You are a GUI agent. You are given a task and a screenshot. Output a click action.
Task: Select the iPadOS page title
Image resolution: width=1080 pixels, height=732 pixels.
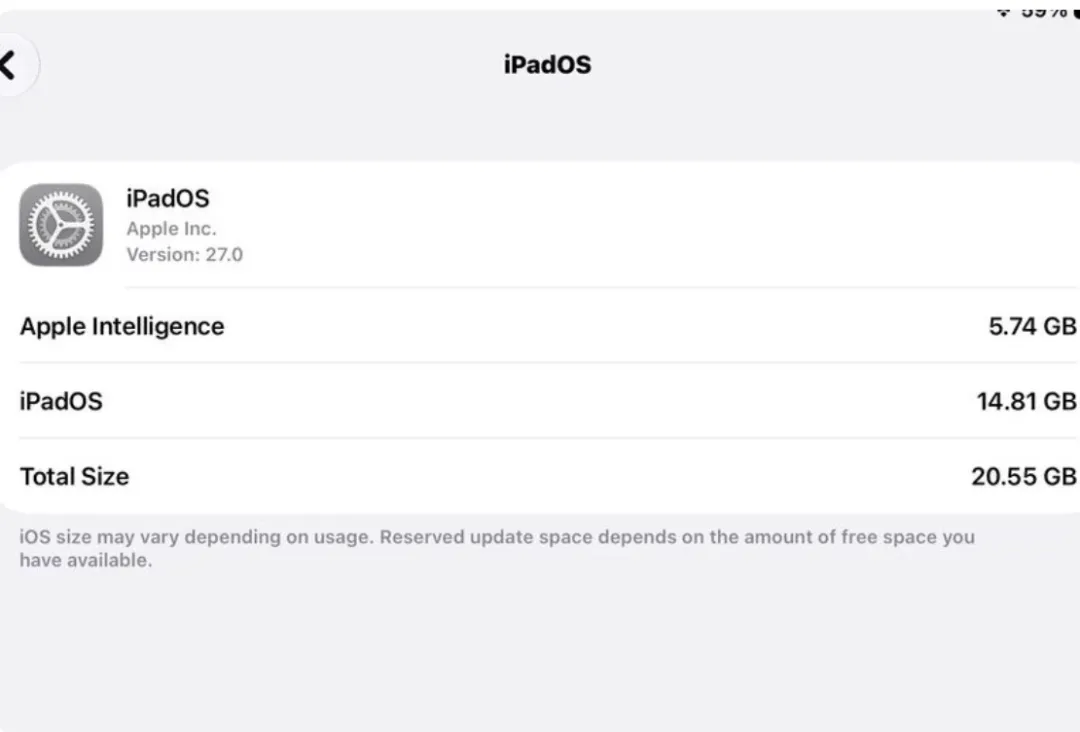pyautogui.click(x=548, y=65)
